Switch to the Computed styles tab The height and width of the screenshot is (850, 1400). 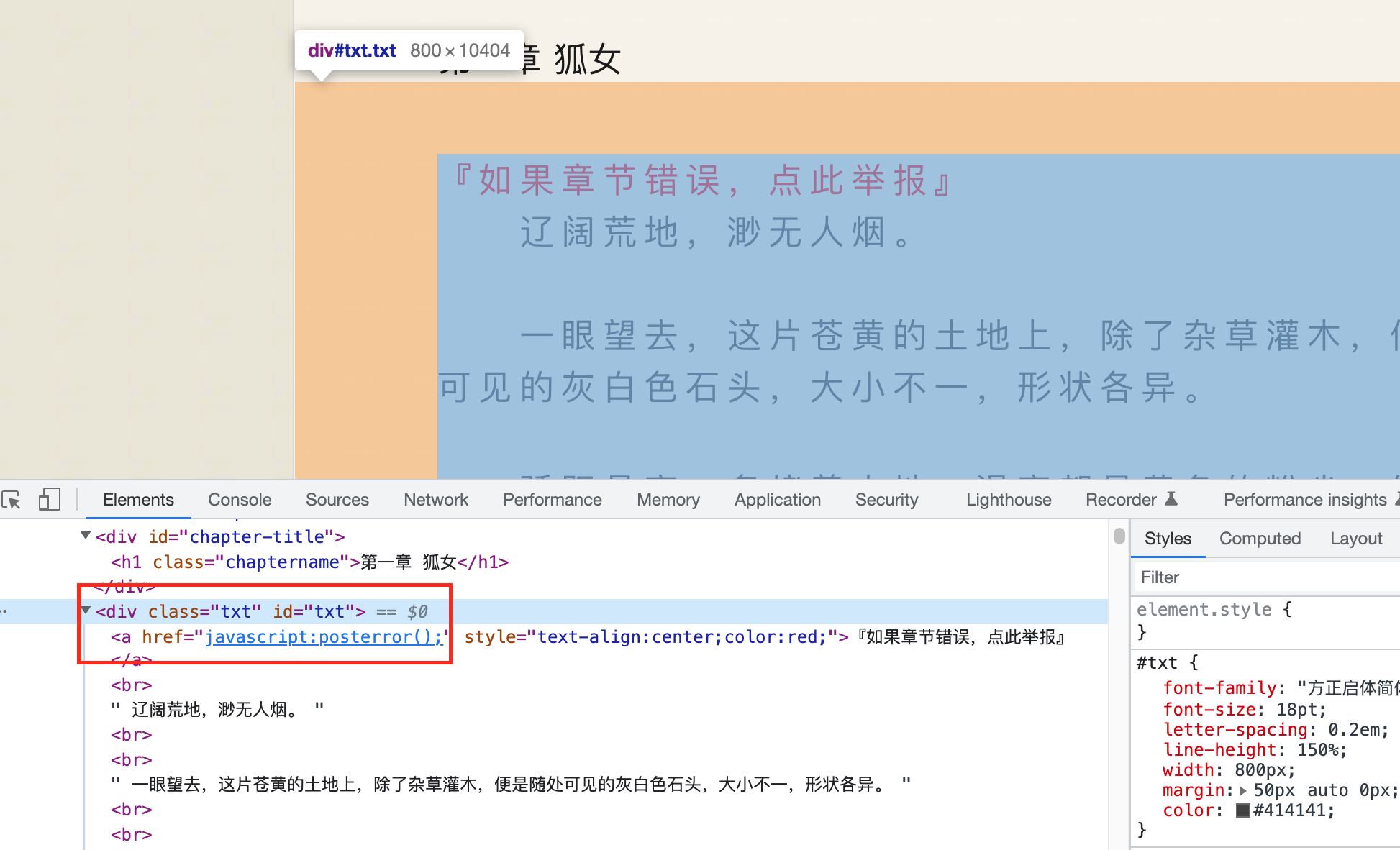tap(1260, 539)
